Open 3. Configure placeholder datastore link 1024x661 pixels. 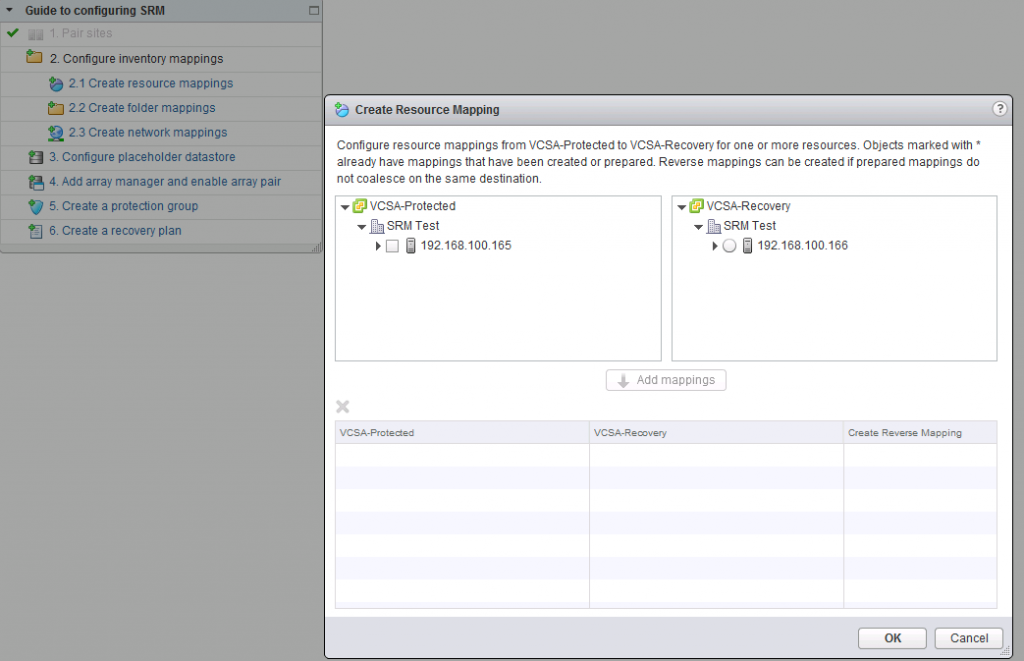[x=142, y=157]
